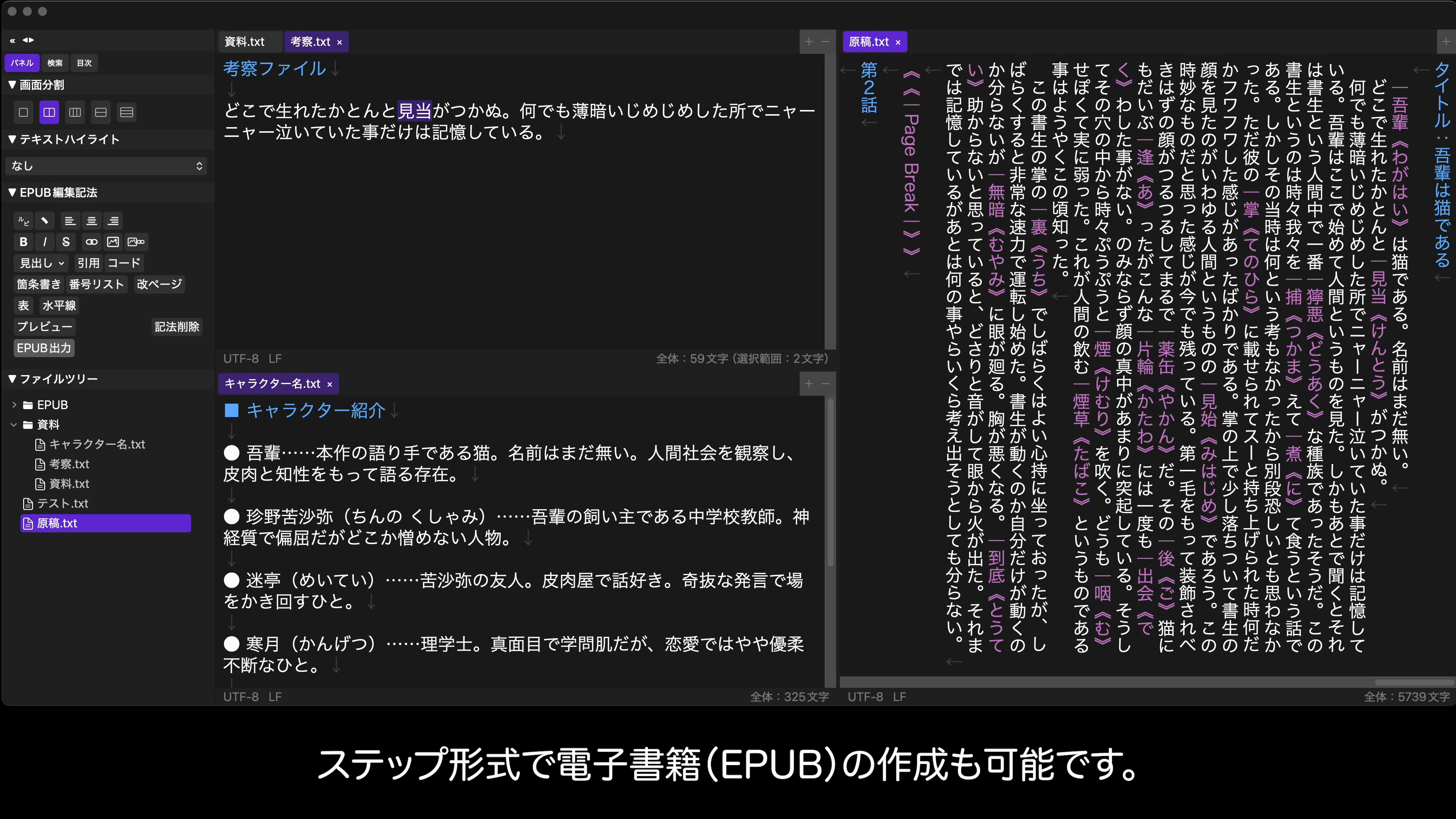
Task: Close the キャラクター名.txt tab
Action: click(329, 384)
